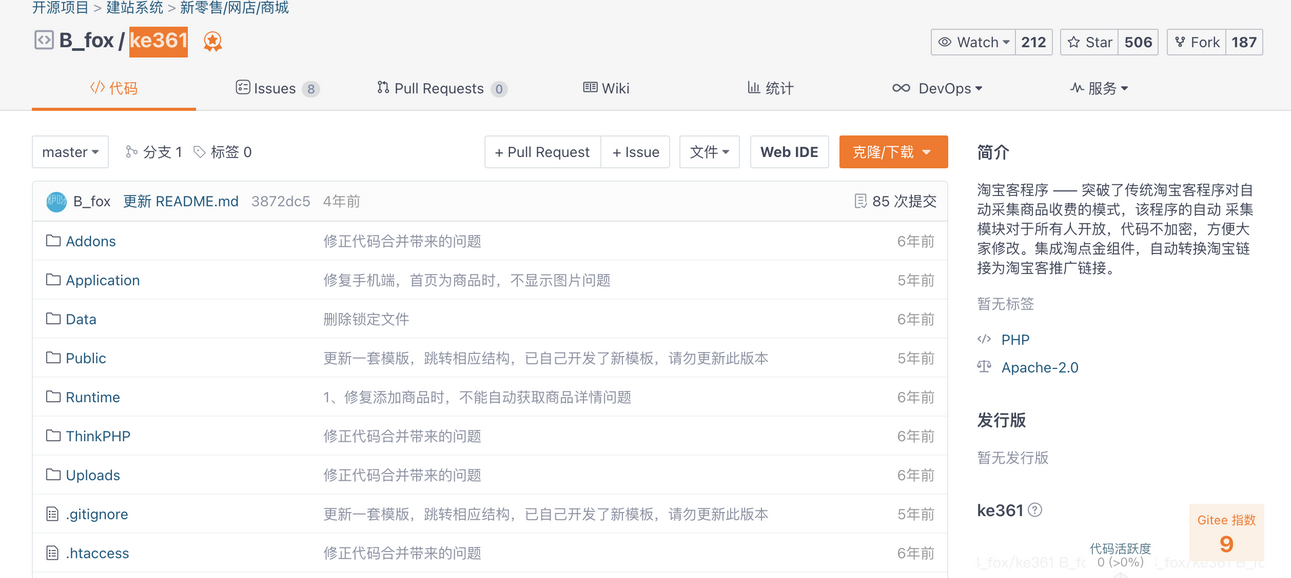Expand the 克隆/下载 dropdown
This screenshot has height=578, width=1291.
click(x=892, y=152)
